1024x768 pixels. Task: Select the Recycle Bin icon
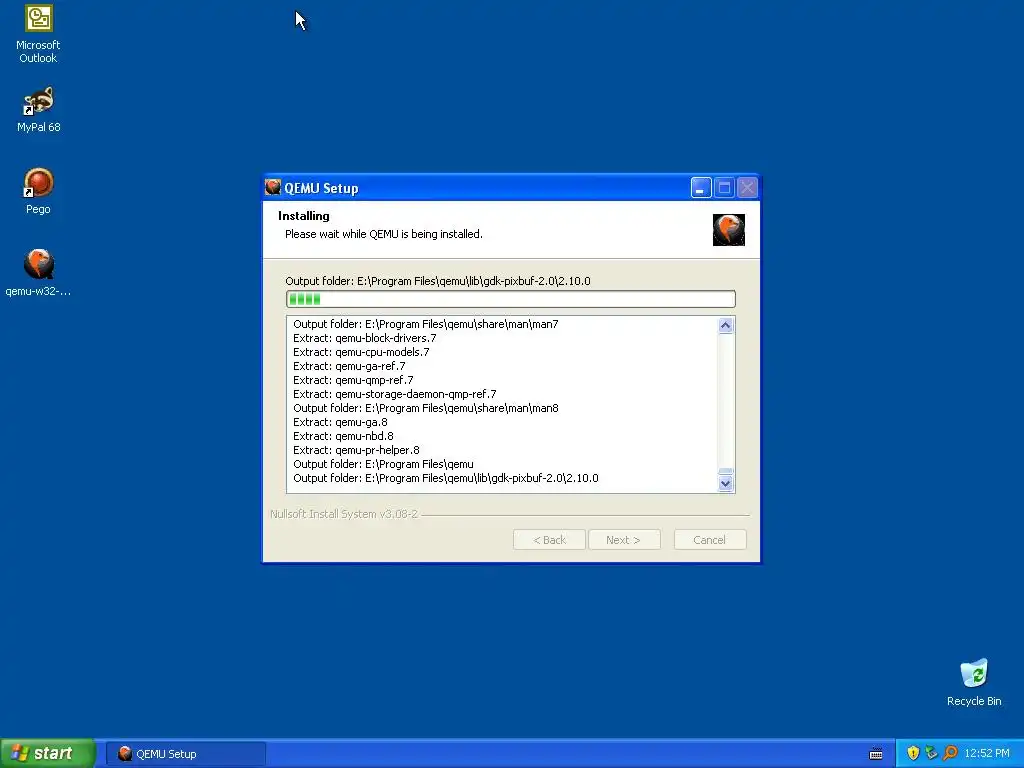974,682
